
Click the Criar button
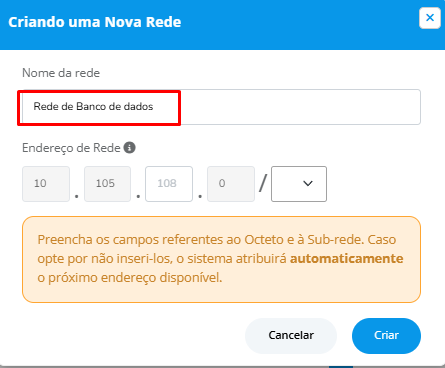(x=386, y=335)
